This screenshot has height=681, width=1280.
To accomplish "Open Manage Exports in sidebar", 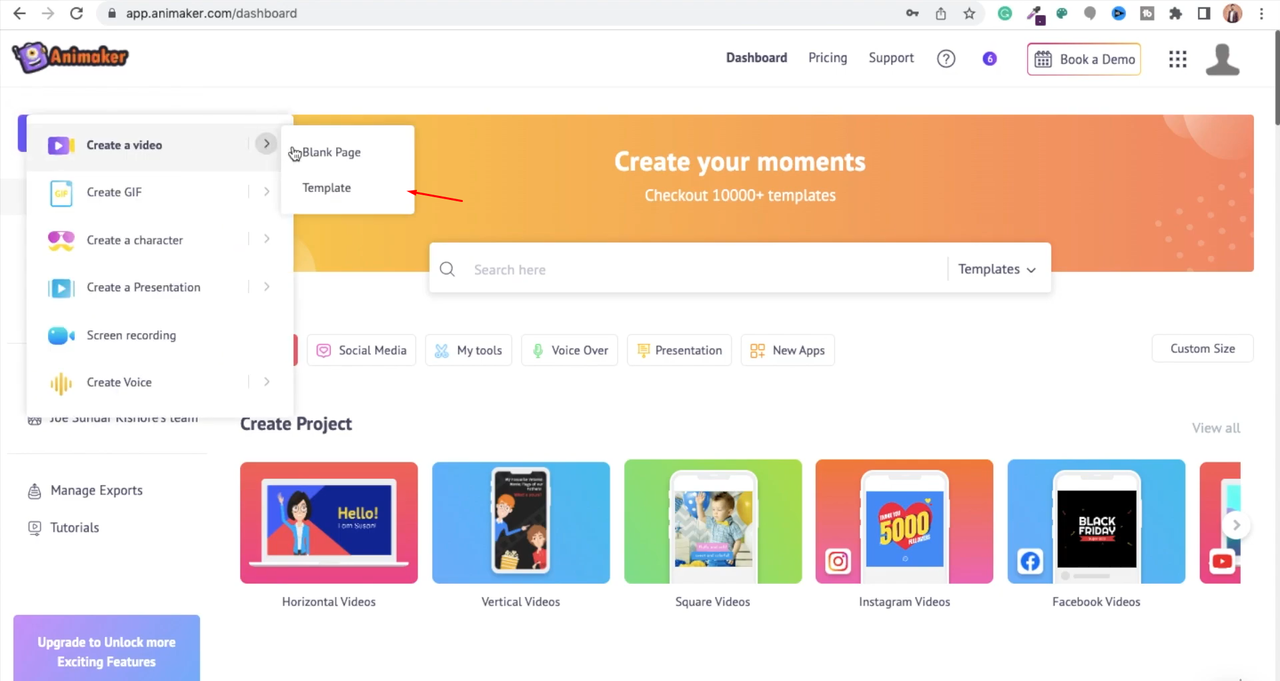I will (x=96, y=491).
